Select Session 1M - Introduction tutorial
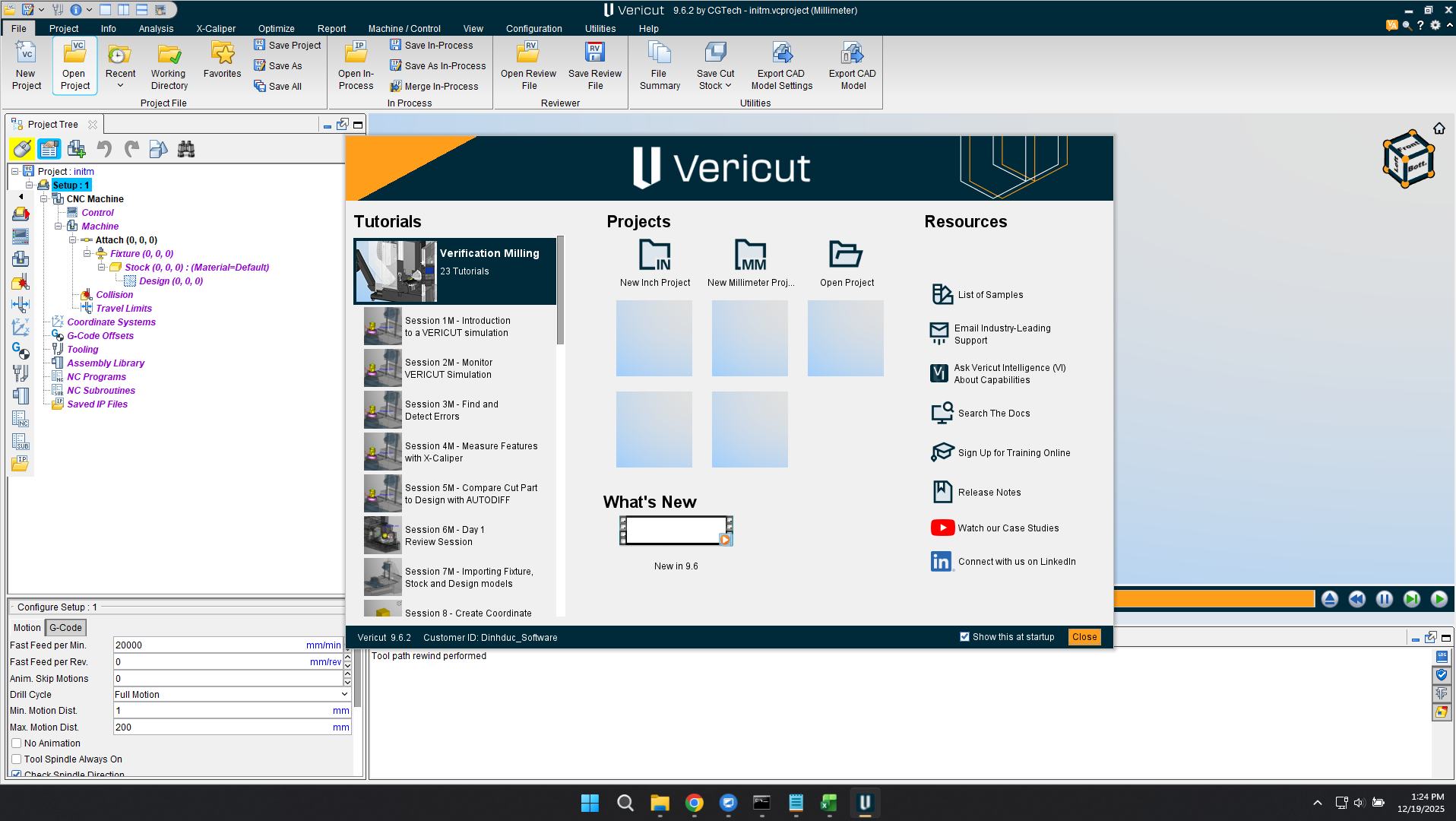 click(x=457, y=327)
